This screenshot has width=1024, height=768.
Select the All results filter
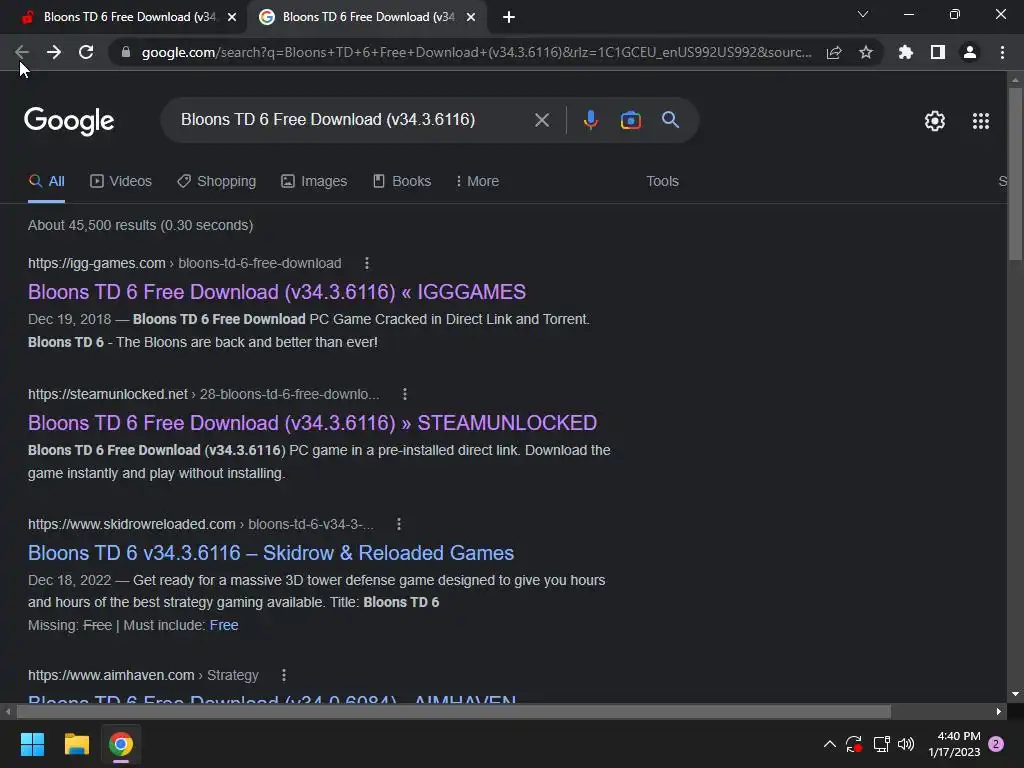point(46,181)
